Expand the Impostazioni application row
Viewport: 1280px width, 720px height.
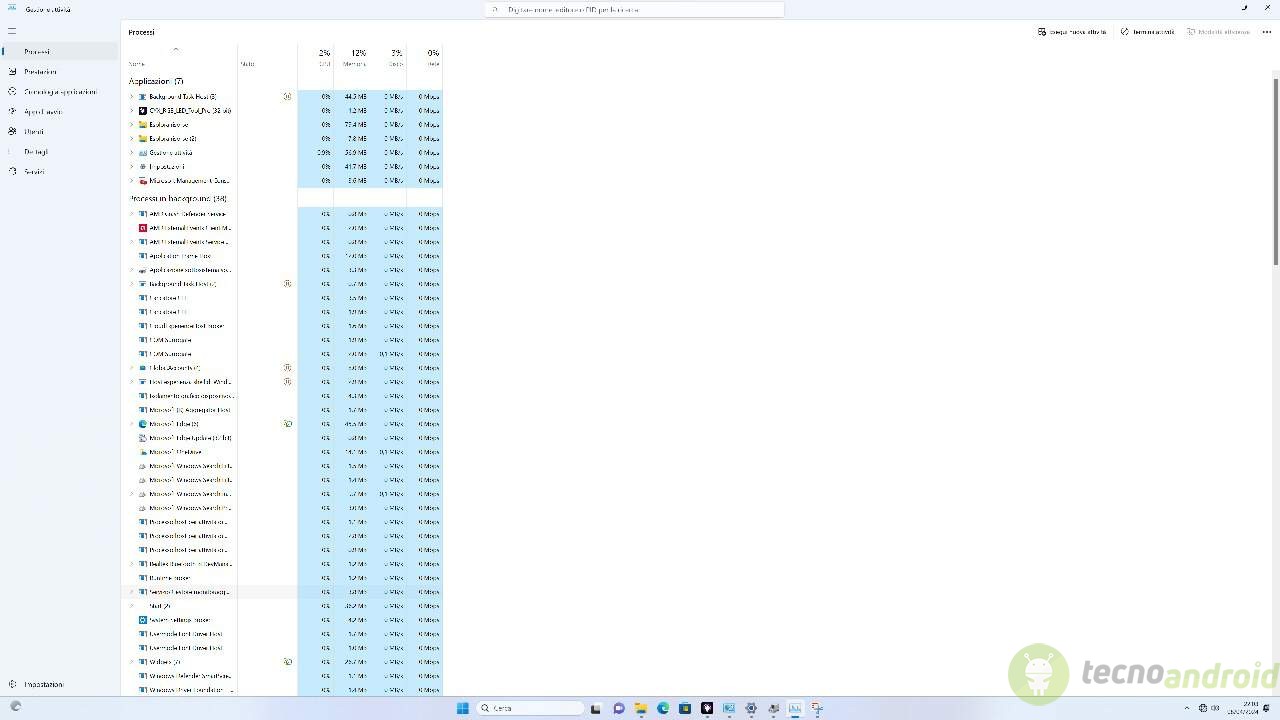[132, 166]
